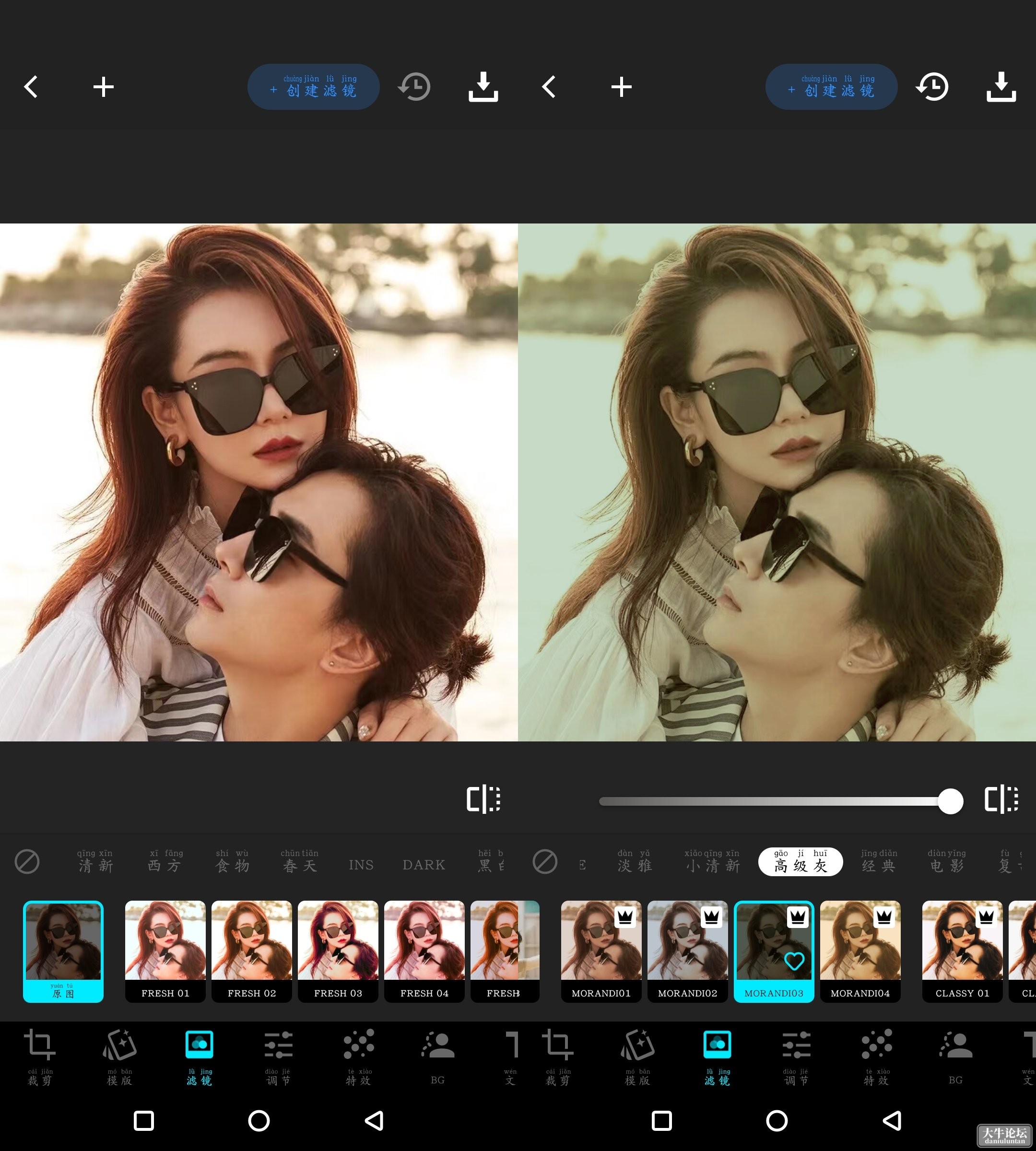
Task: Toggle compare view icon beside intensity slider
Action: point(1001,799)
